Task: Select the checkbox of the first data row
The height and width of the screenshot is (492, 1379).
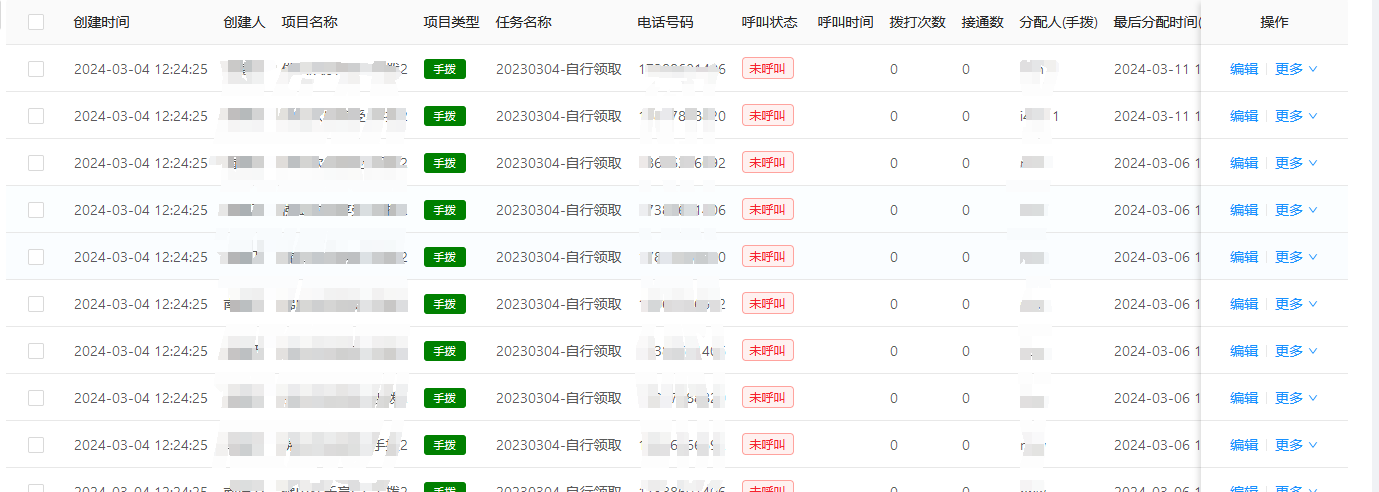Action: point(36,69)
